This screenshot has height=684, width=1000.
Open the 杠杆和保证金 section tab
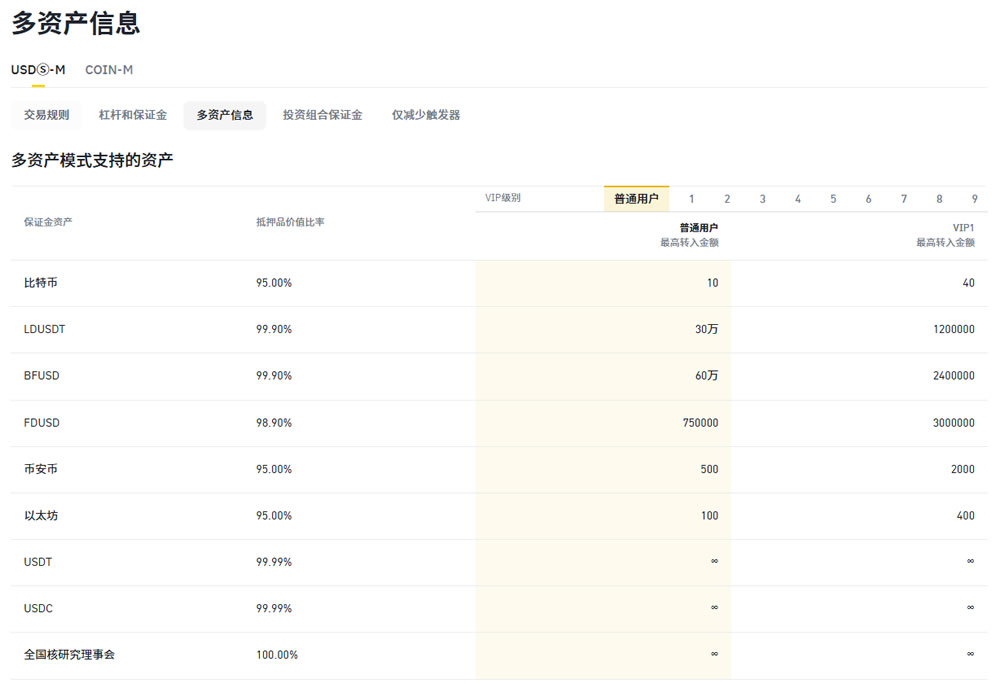tap(133, 115)
